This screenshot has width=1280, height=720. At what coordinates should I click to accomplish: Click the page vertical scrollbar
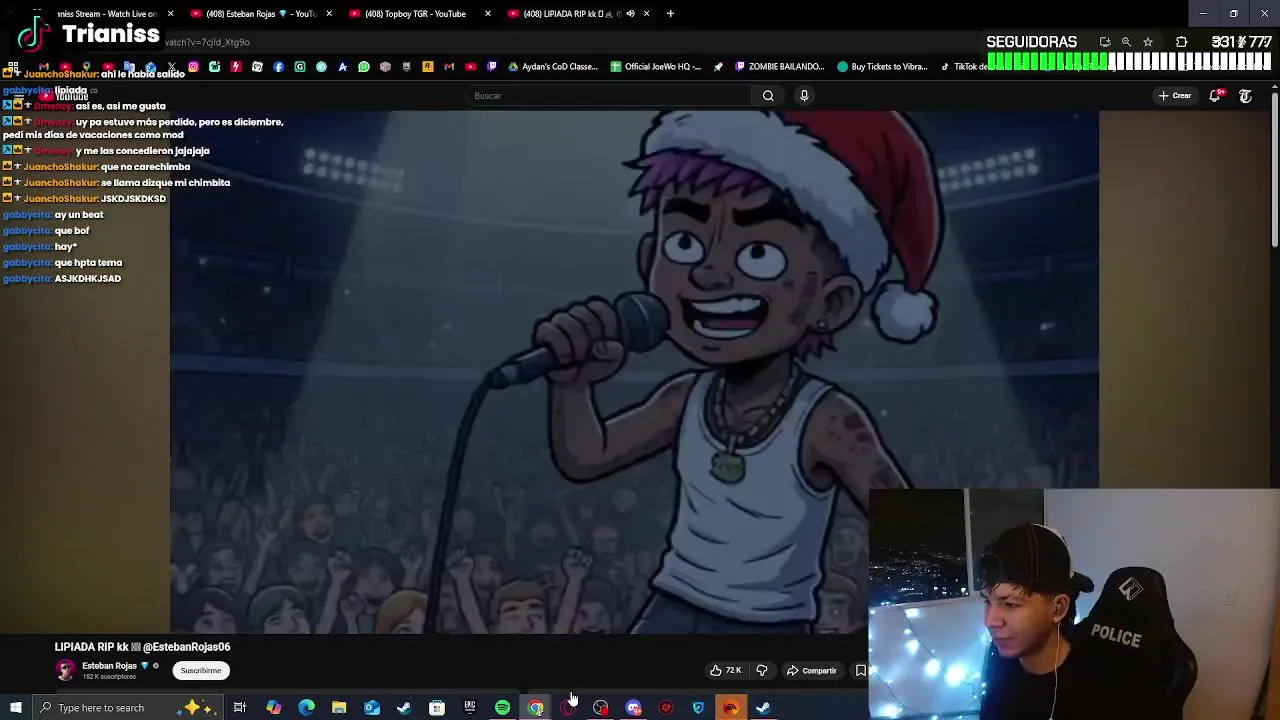point(1274,170)
